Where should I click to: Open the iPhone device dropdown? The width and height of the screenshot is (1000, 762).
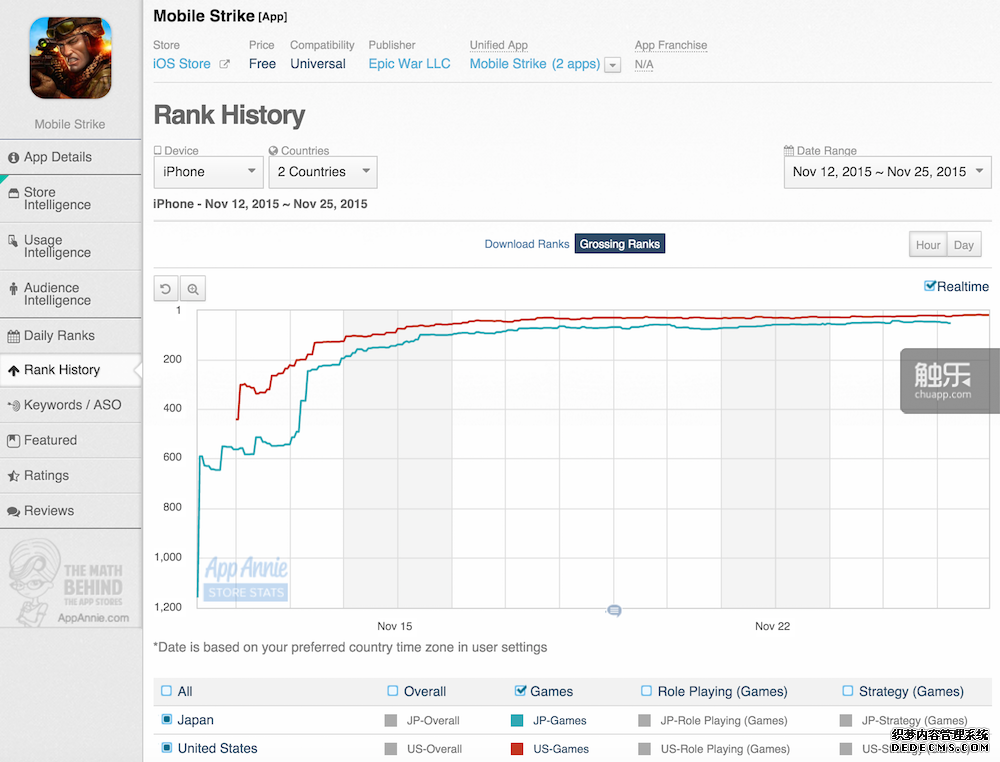[x=209, y=172]
